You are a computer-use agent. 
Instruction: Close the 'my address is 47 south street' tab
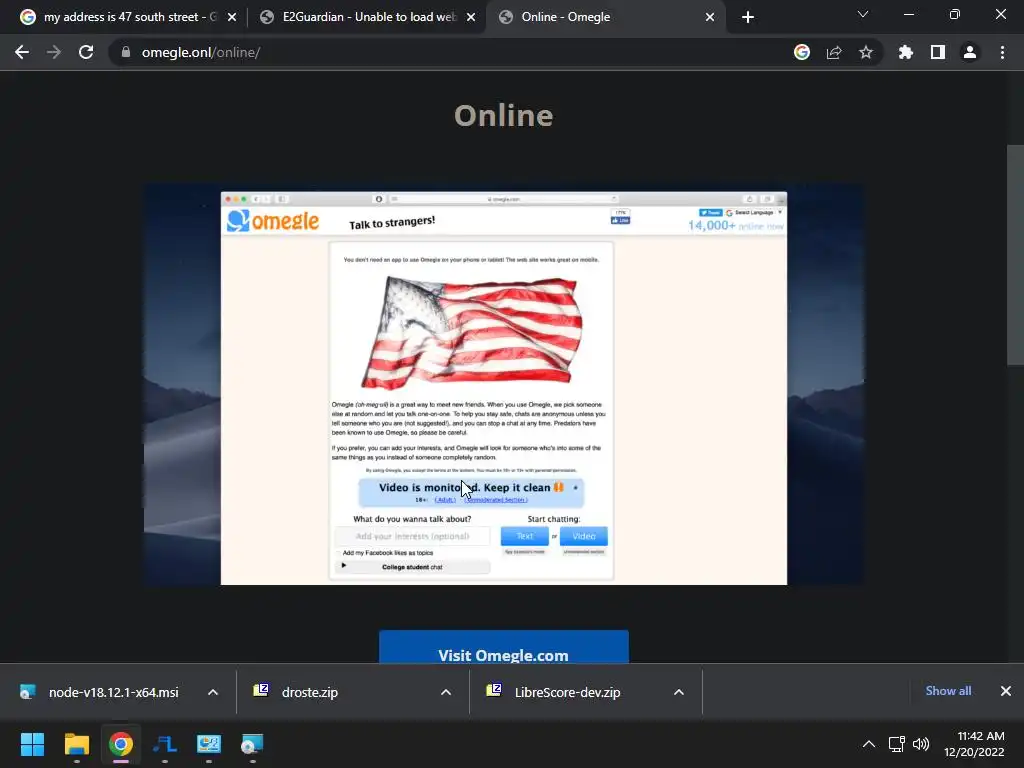[232, 17]
